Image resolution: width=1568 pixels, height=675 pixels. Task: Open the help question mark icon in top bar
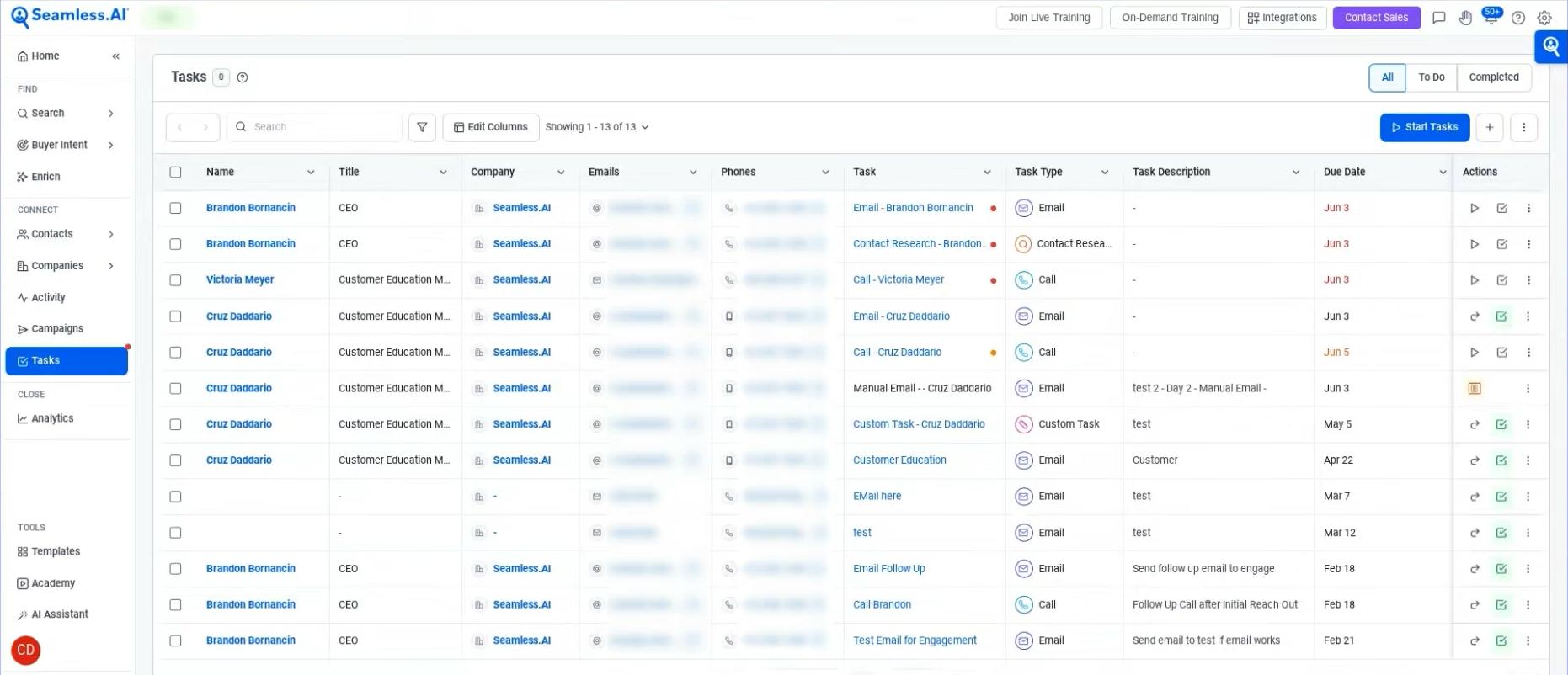pos(1518,18)
